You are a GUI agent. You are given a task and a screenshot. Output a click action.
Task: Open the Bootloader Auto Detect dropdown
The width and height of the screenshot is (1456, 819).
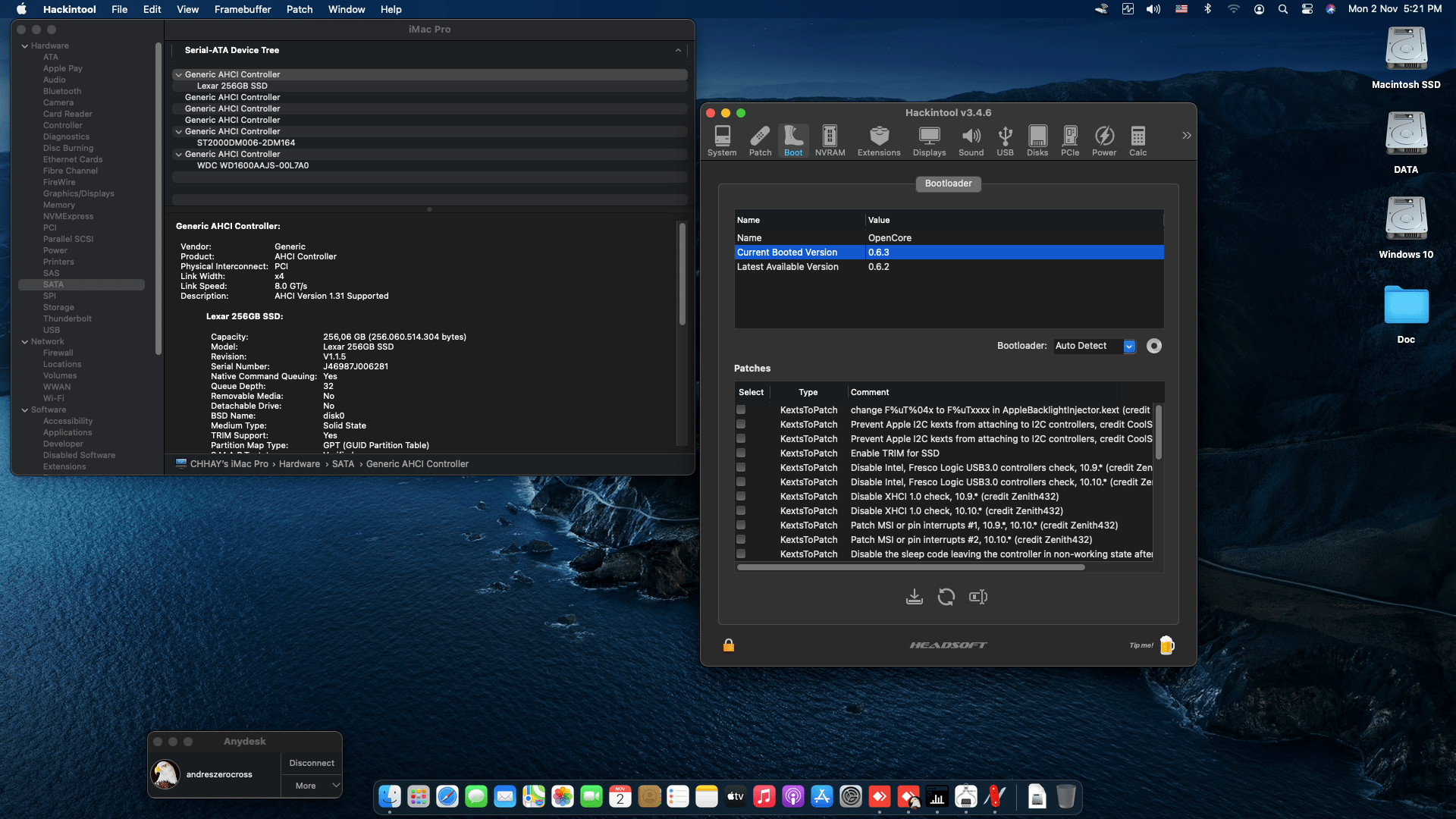[x=1128, y=346]
